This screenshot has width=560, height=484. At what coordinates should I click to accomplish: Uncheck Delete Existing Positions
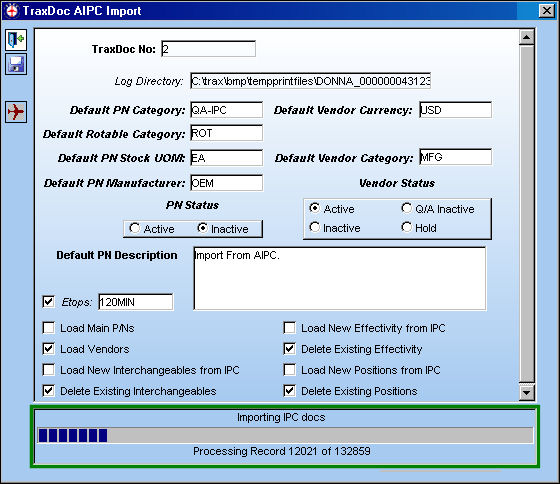click(x=290, y=391)
